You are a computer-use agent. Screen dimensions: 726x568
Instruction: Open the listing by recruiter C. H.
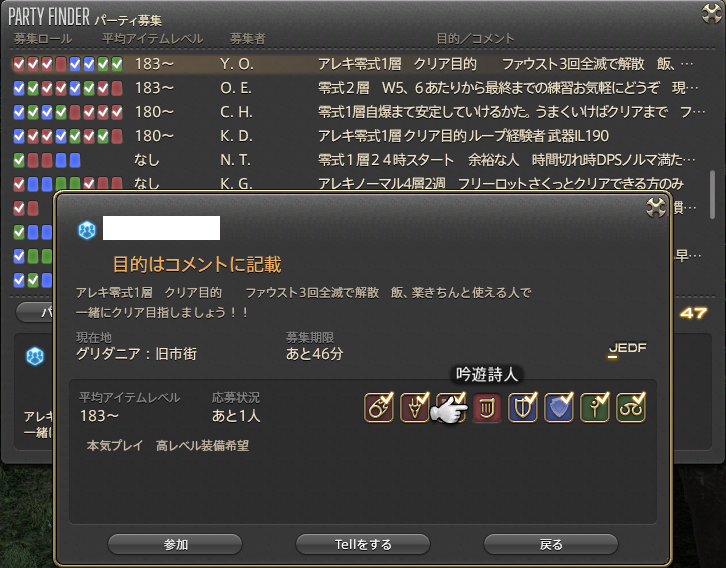click(x=357, y=112)
